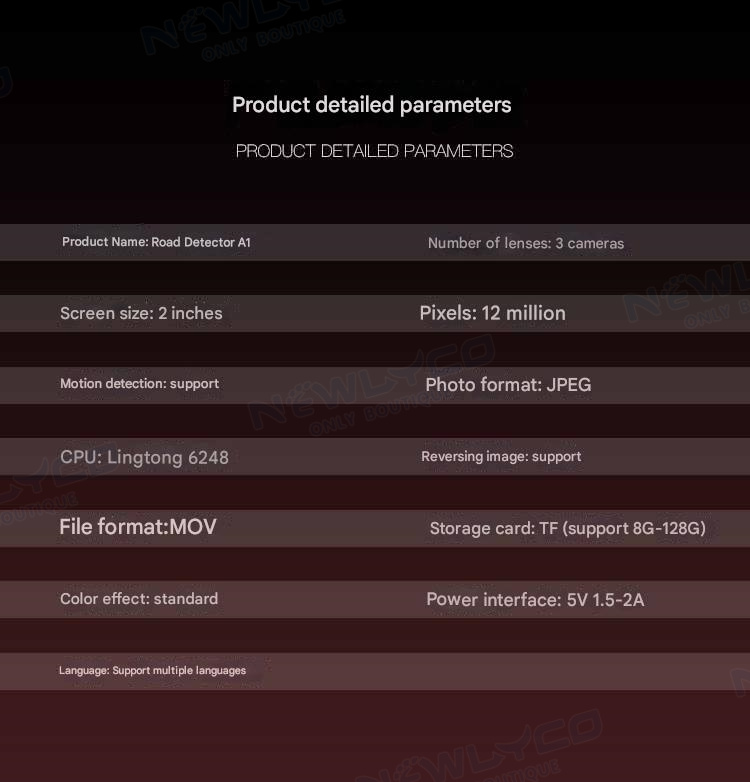Click the "Color effect: standard" row
The image size is (750, 782).
click(x=139, y=599)
